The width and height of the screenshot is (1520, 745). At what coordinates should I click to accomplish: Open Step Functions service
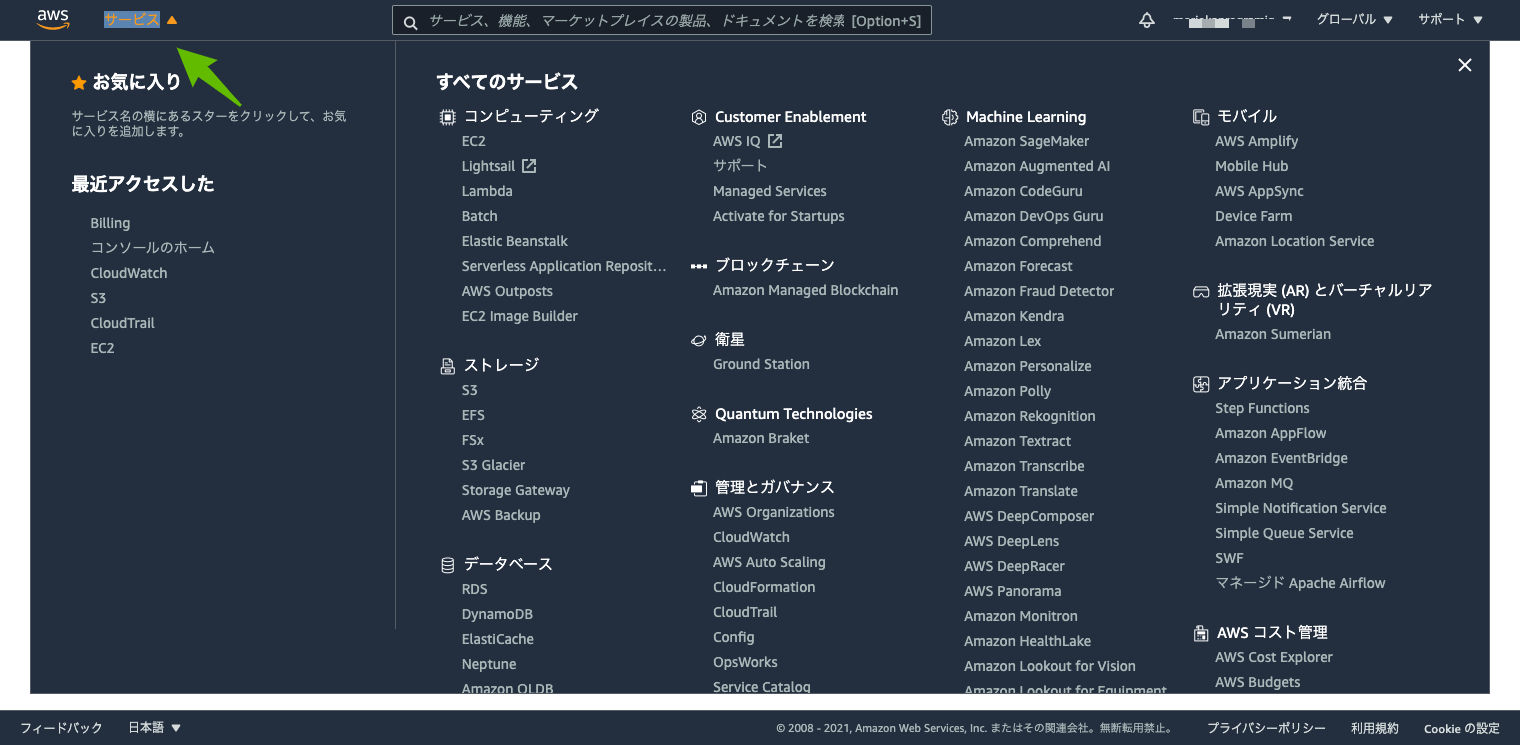point(1262,408)
